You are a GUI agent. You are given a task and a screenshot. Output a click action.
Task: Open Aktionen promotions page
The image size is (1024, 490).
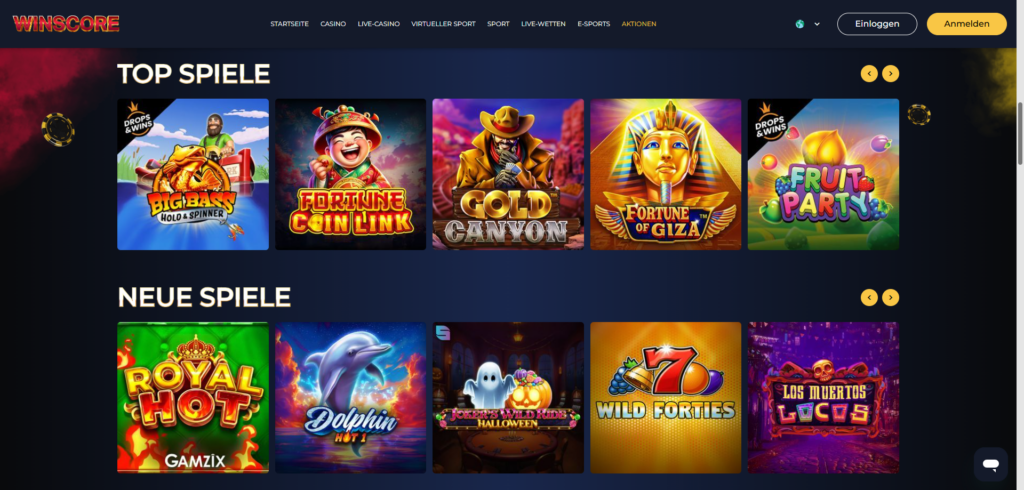[639, 24]
